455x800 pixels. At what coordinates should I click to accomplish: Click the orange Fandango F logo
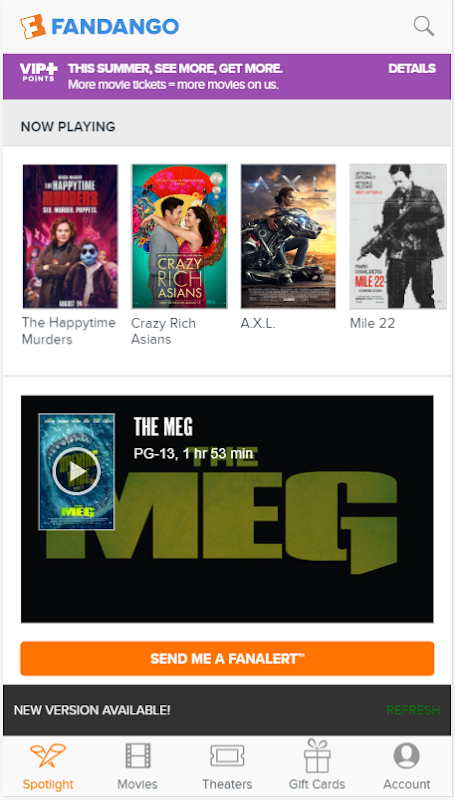click(x=33, y=27)
